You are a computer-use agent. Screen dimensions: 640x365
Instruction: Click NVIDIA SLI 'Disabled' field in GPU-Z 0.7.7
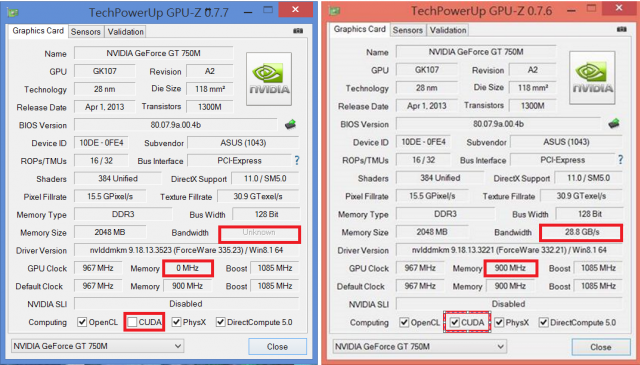(x=187, y=304)
